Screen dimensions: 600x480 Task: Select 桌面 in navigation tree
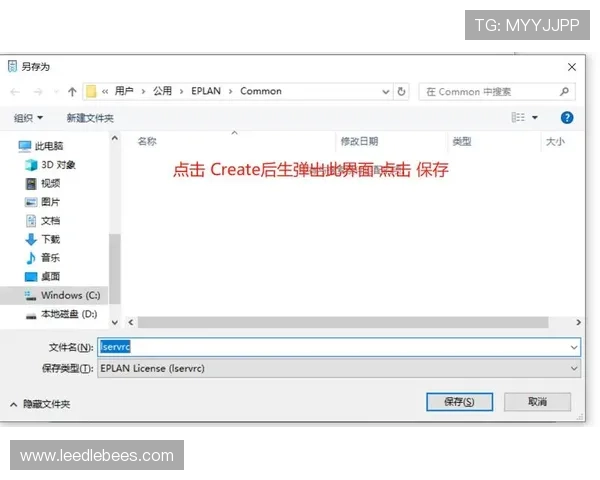tap(42, 276)
